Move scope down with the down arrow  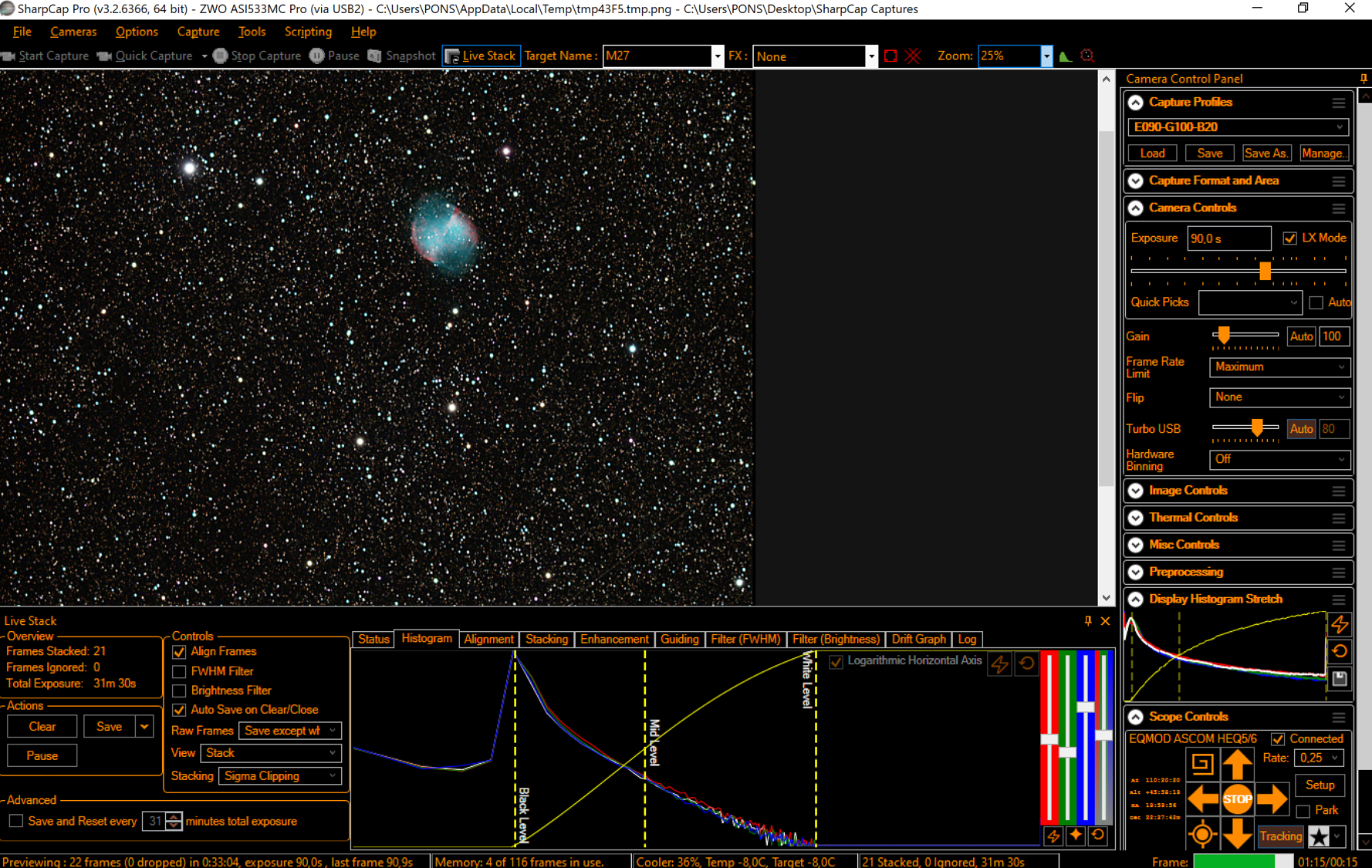click(x=1237, y=834)
